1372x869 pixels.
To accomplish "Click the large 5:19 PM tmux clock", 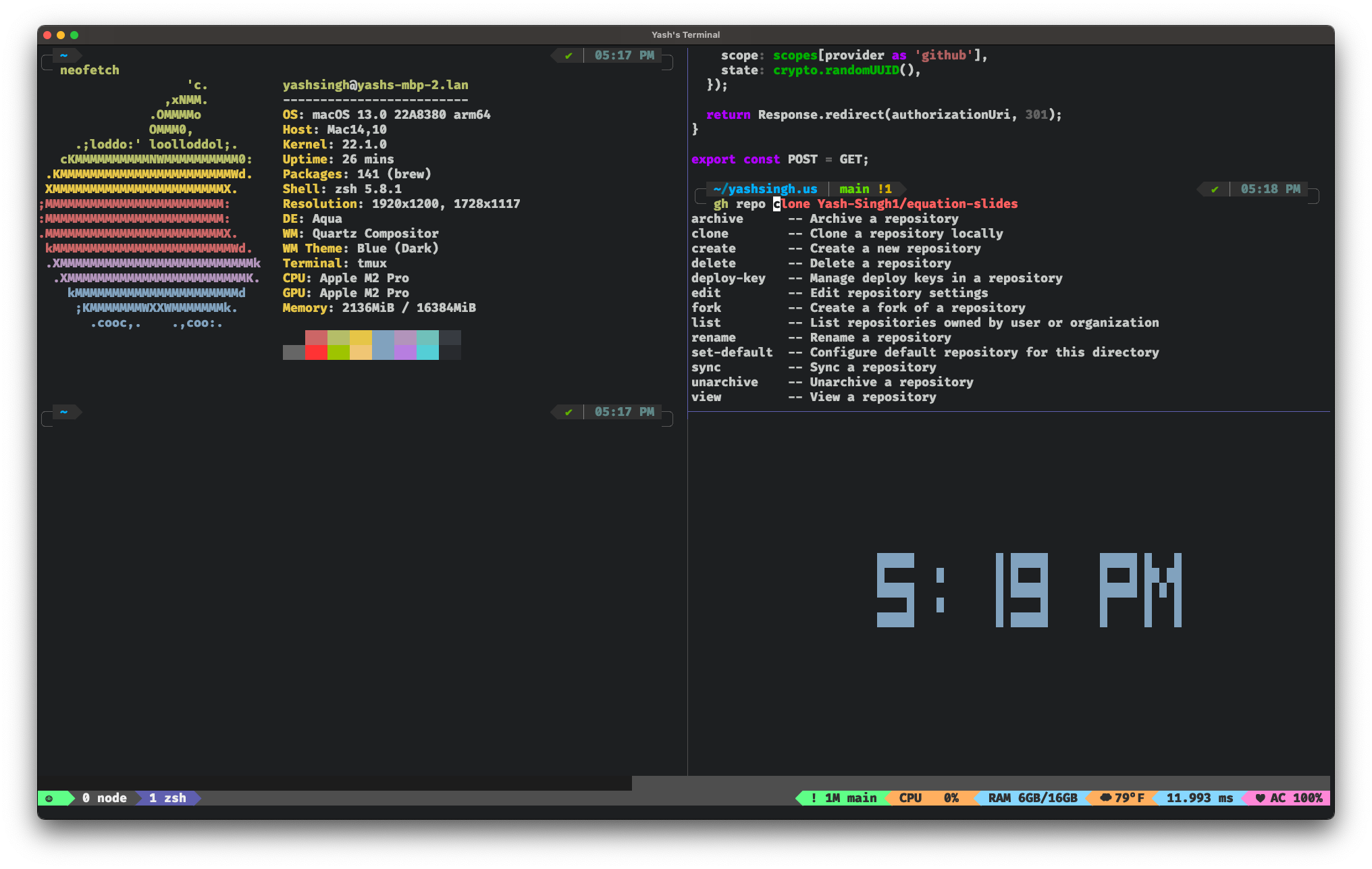I will coord(1028,590).
